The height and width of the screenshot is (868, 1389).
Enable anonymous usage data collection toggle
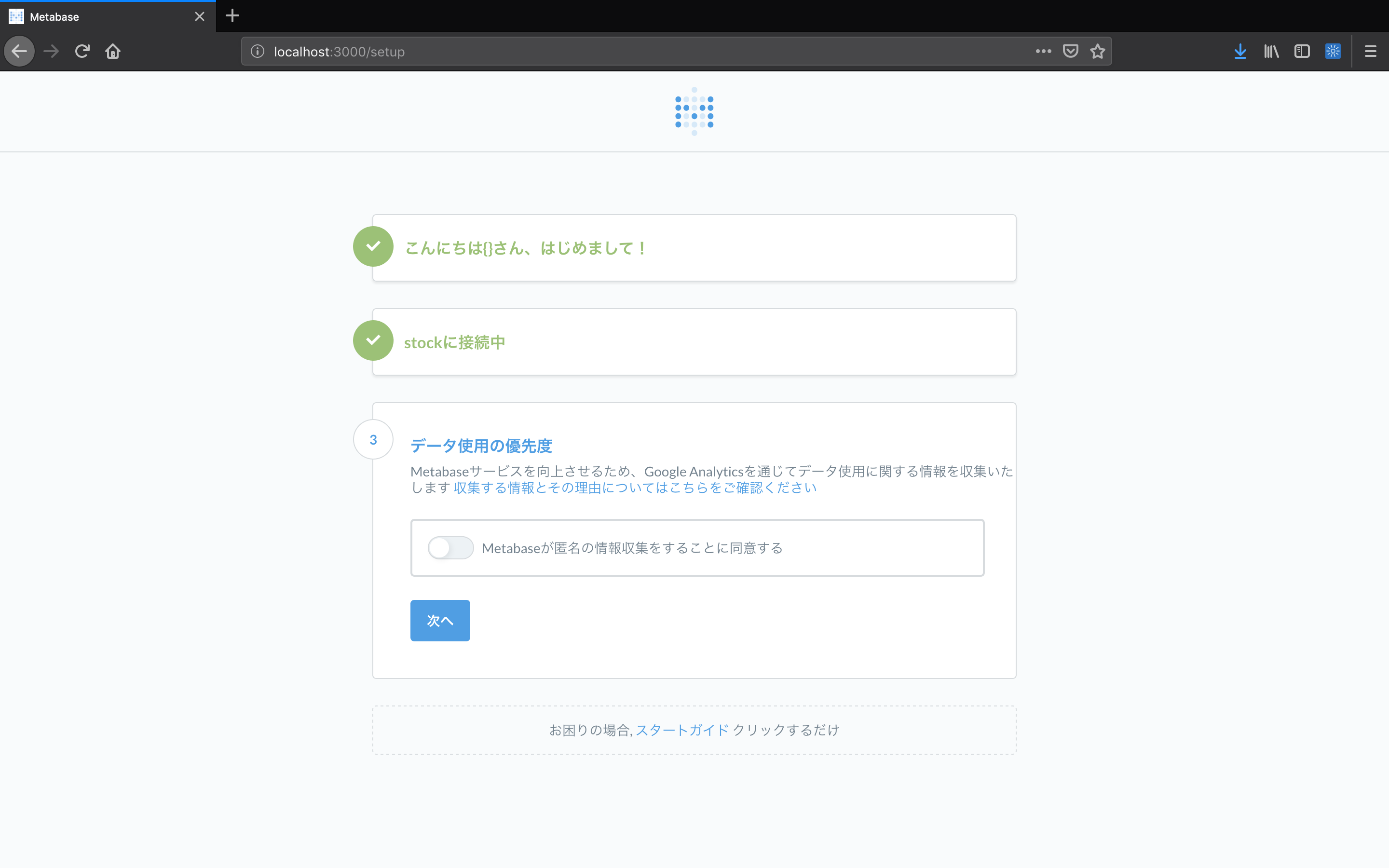coord(450,548)
